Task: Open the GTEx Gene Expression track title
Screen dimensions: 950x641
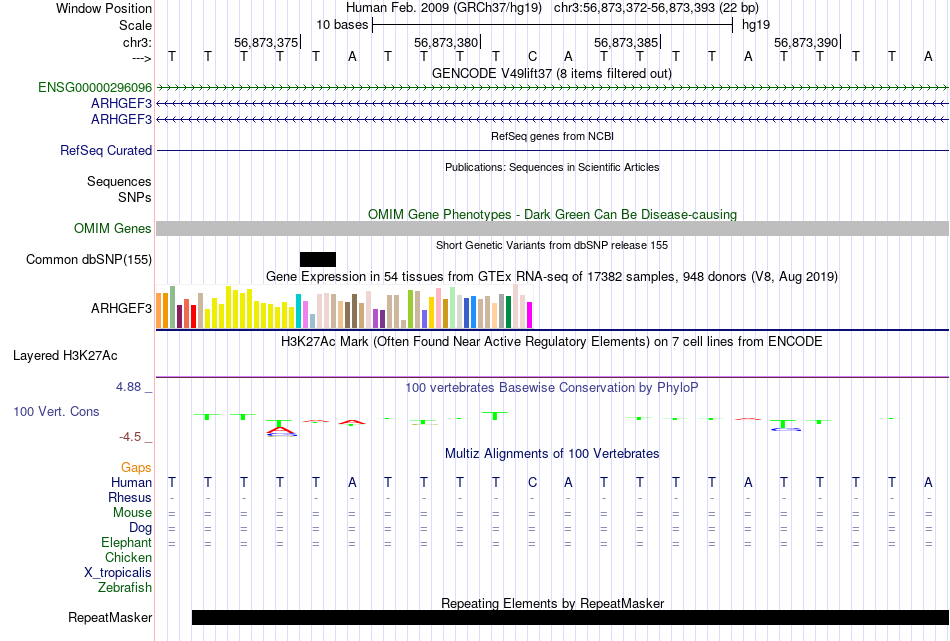Action: pyautogui.click(x=552, y=277)
